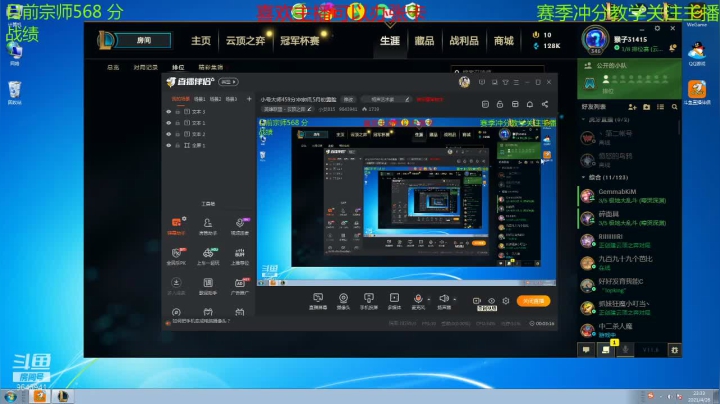The width and height of the screenshot is (720, 404).
Task: Expand microphone options arrow
Action: click(429, 299)
